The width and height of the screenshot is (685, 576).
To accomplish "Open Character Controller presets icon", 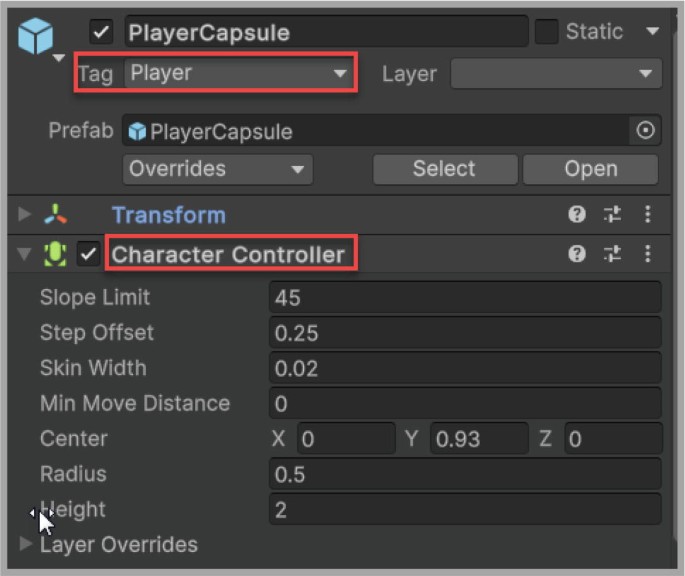I will click(613, 254).
